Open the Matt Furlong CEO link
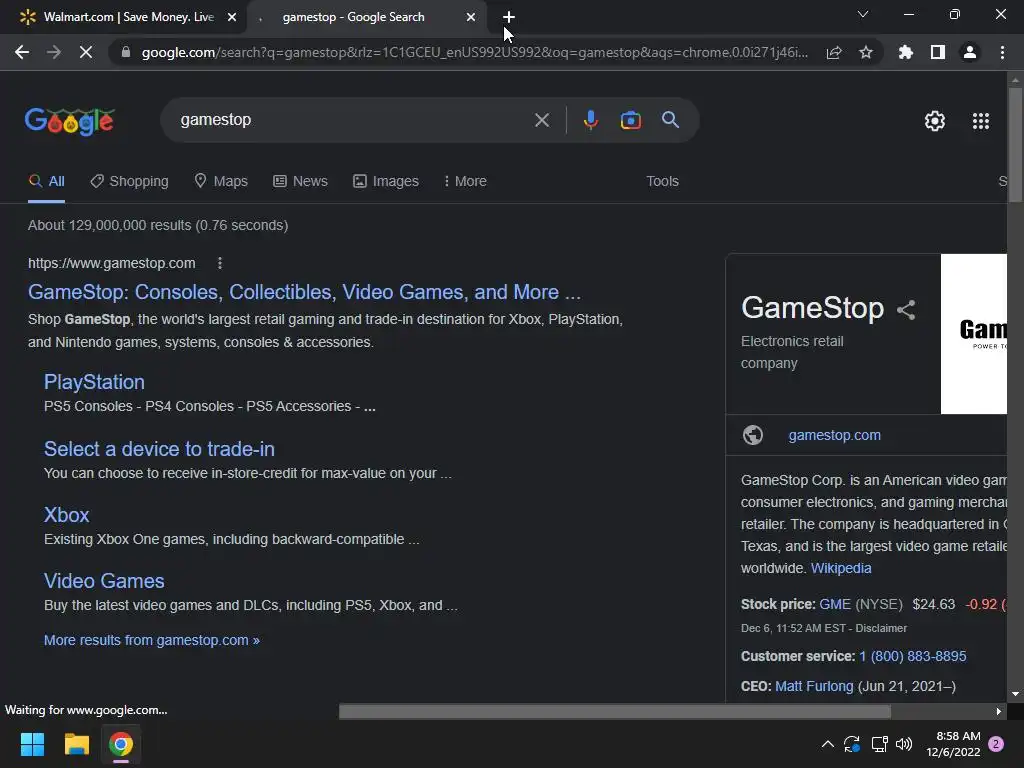 (814, 686)
